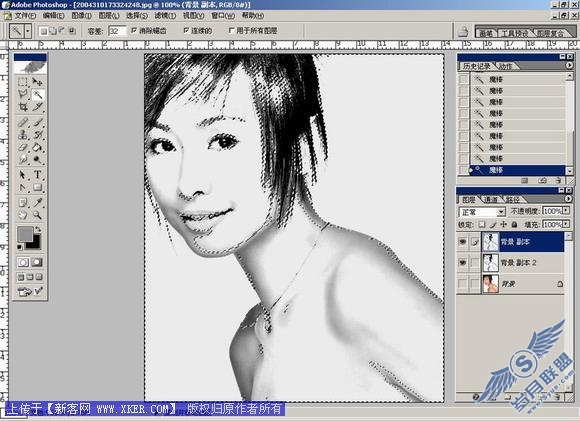
Task: Reset to default foreground and background colors
Action: (20, 247)
